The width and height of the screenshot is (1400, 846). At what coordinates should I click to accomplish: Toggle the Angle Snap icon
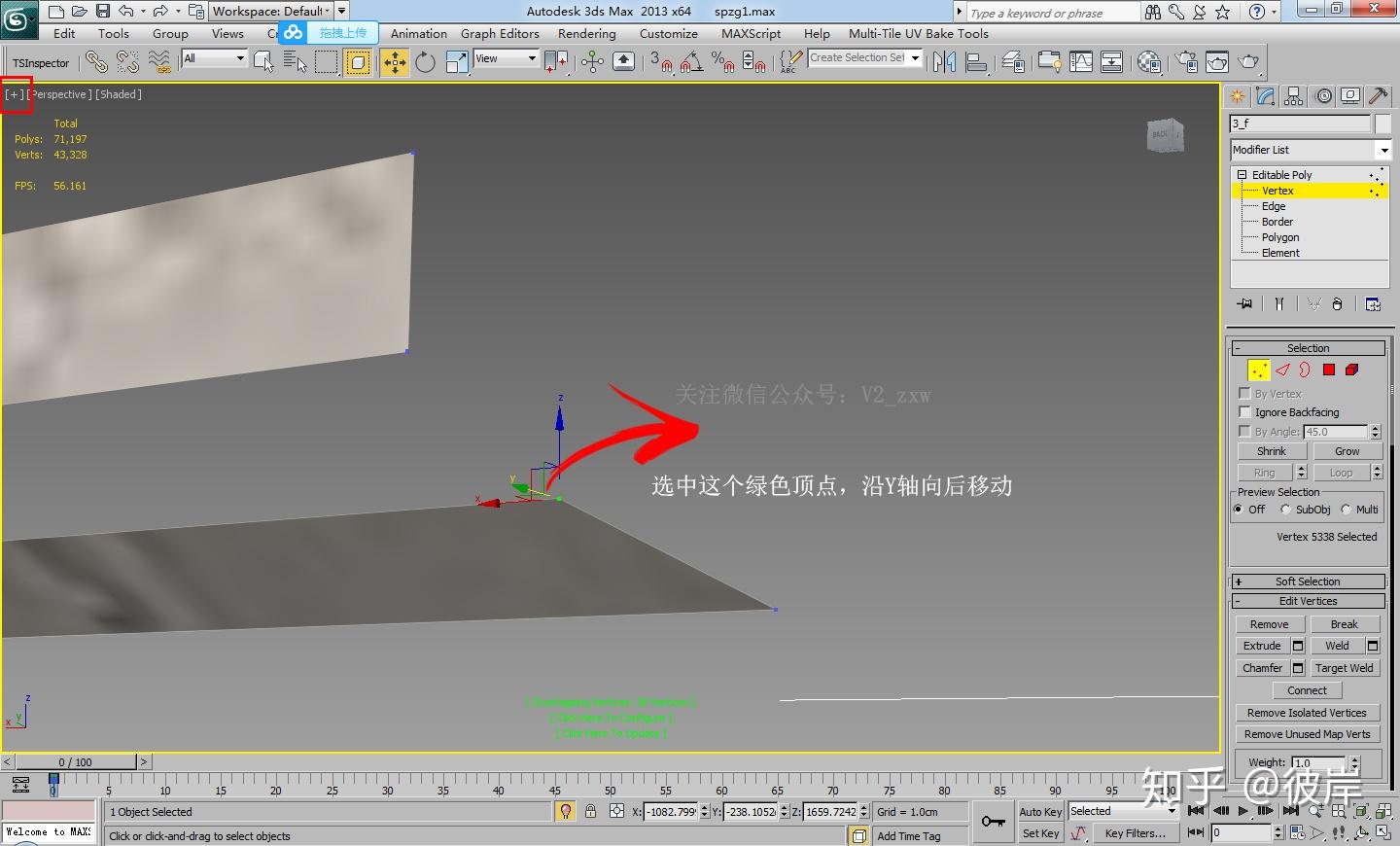pos(691,62)
